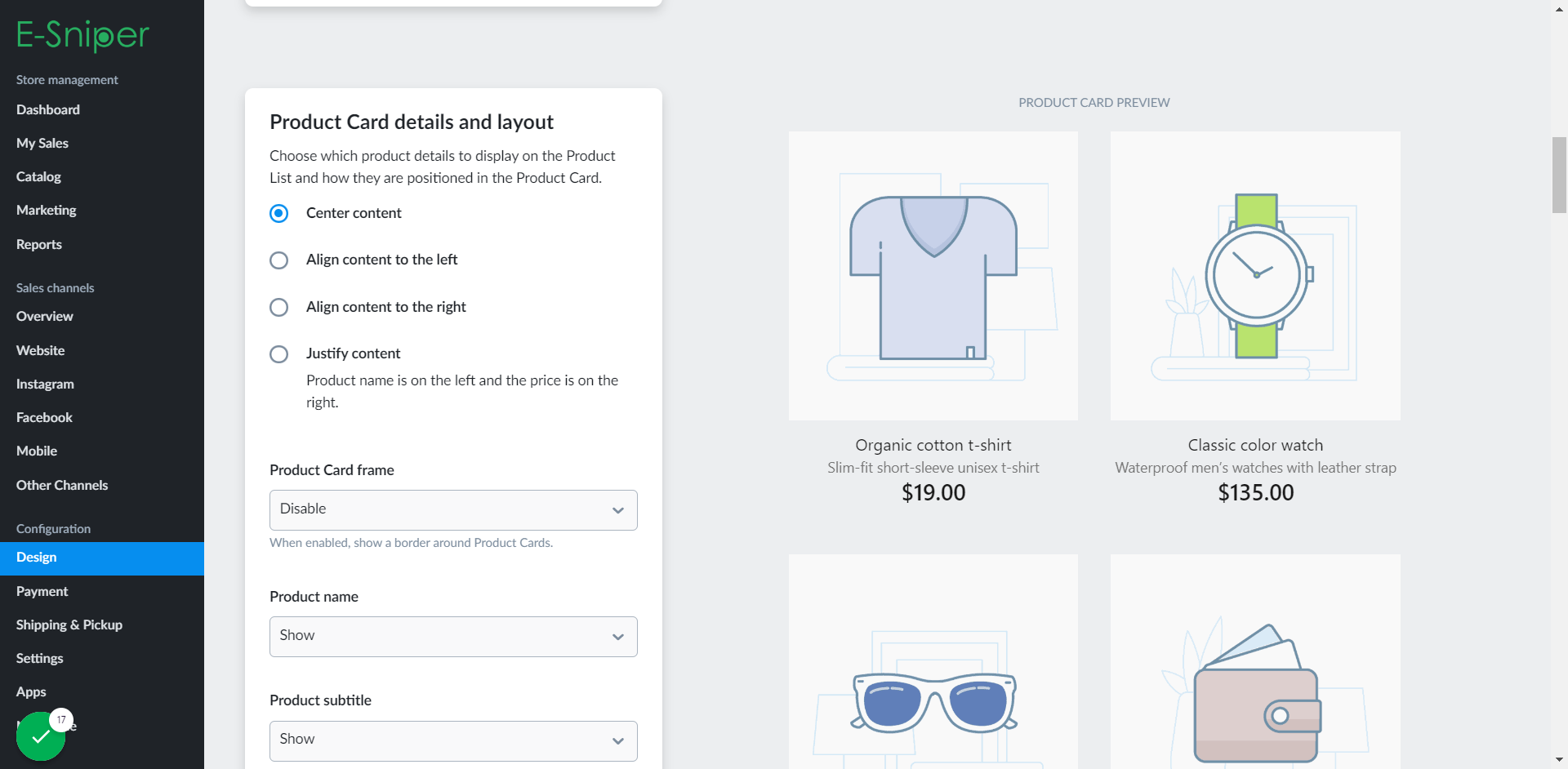
Task: Click the $135.00 price
Action: tap(1256, 492)
